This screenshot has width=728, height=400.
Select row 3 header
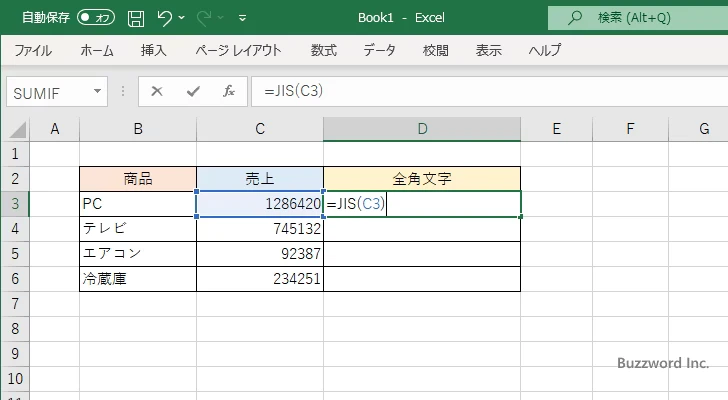pos(15,204)
